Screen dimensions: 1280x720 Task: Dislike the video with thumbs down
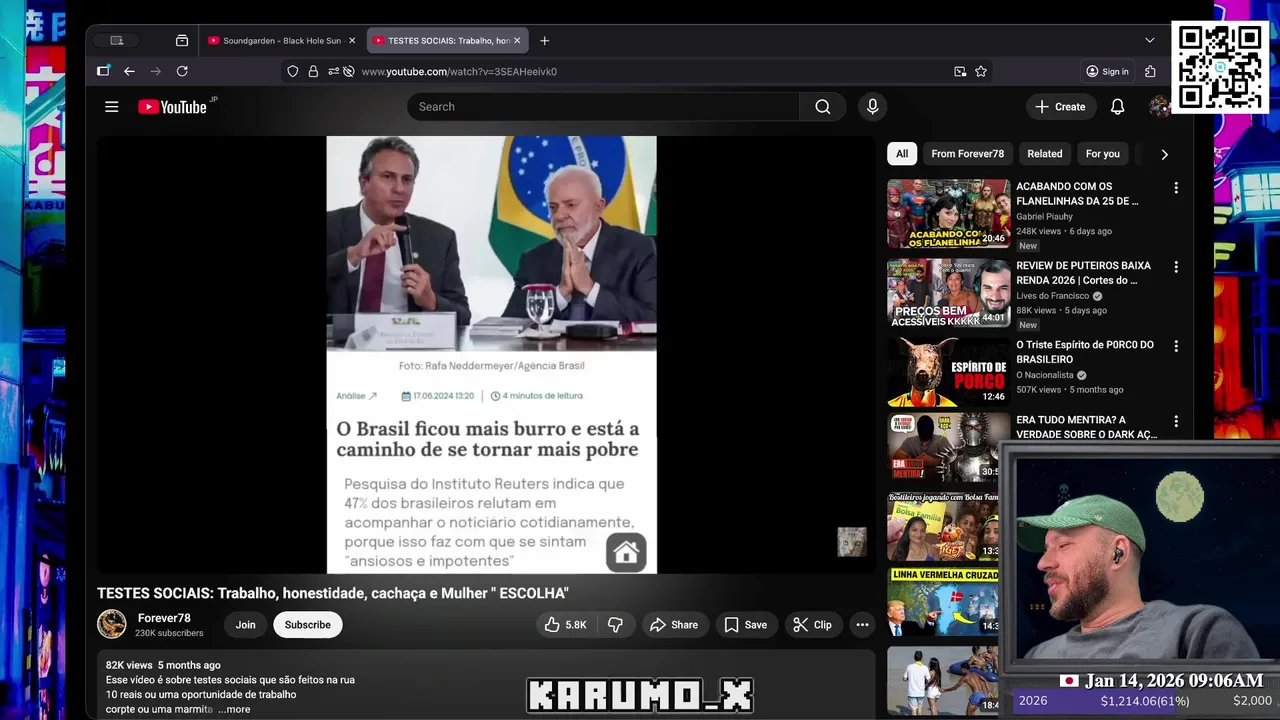tap(616, 625)
